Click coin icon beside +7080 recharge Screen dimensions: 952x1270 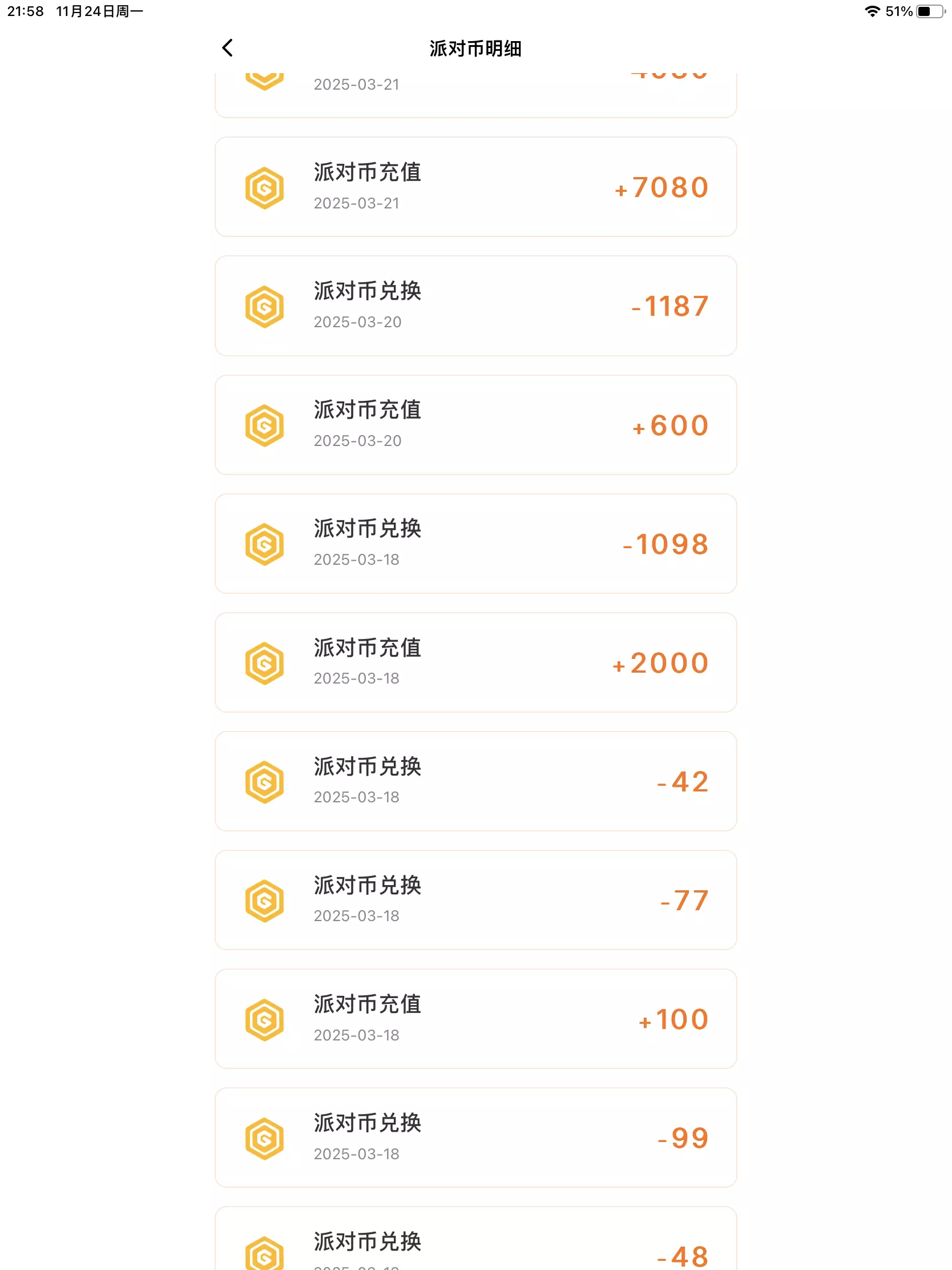coord(264,188)
